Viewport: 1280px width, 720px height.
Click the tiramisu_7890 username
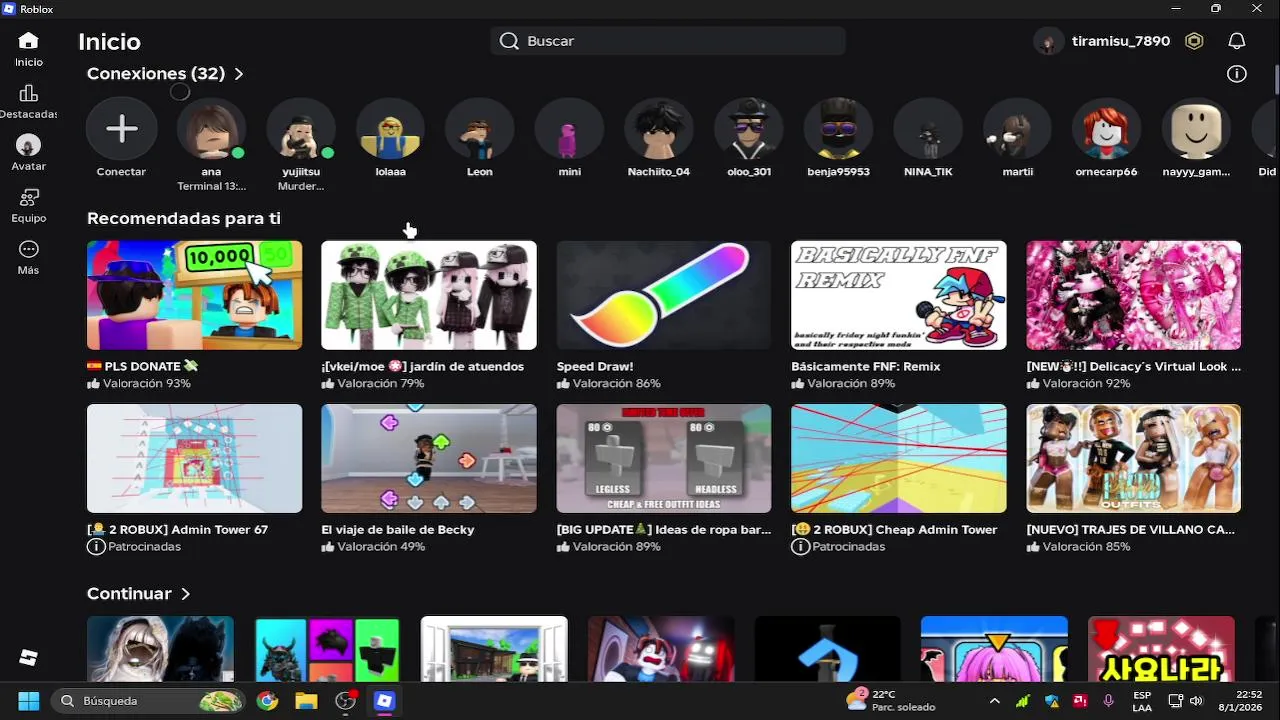(1121, 41)
